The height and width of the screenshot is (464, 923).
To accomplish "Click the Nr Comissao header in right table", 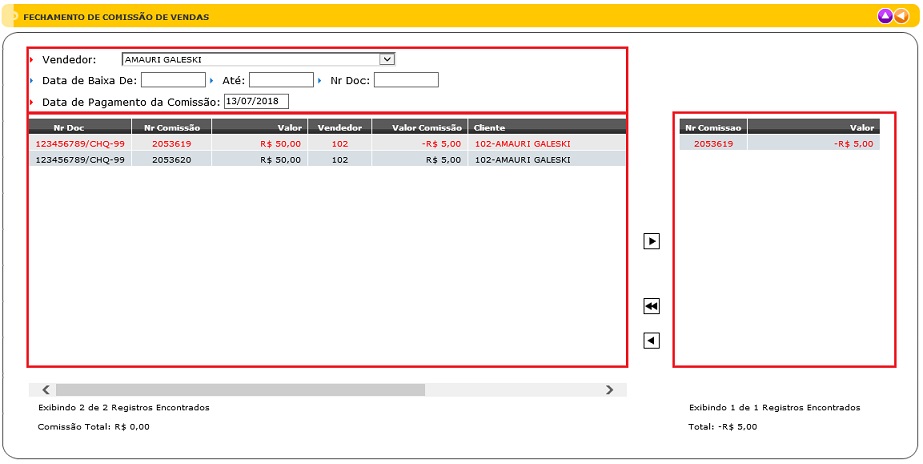I will (713, 127).
